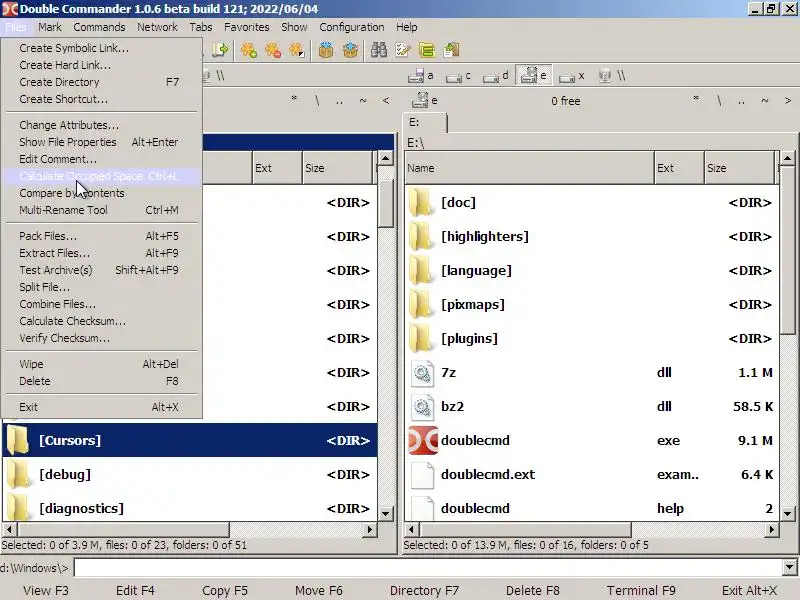The width and height of the screenshot is (800, 600).
Task: Click the bz2 dll file icon
Action: (x=422, y=407)
